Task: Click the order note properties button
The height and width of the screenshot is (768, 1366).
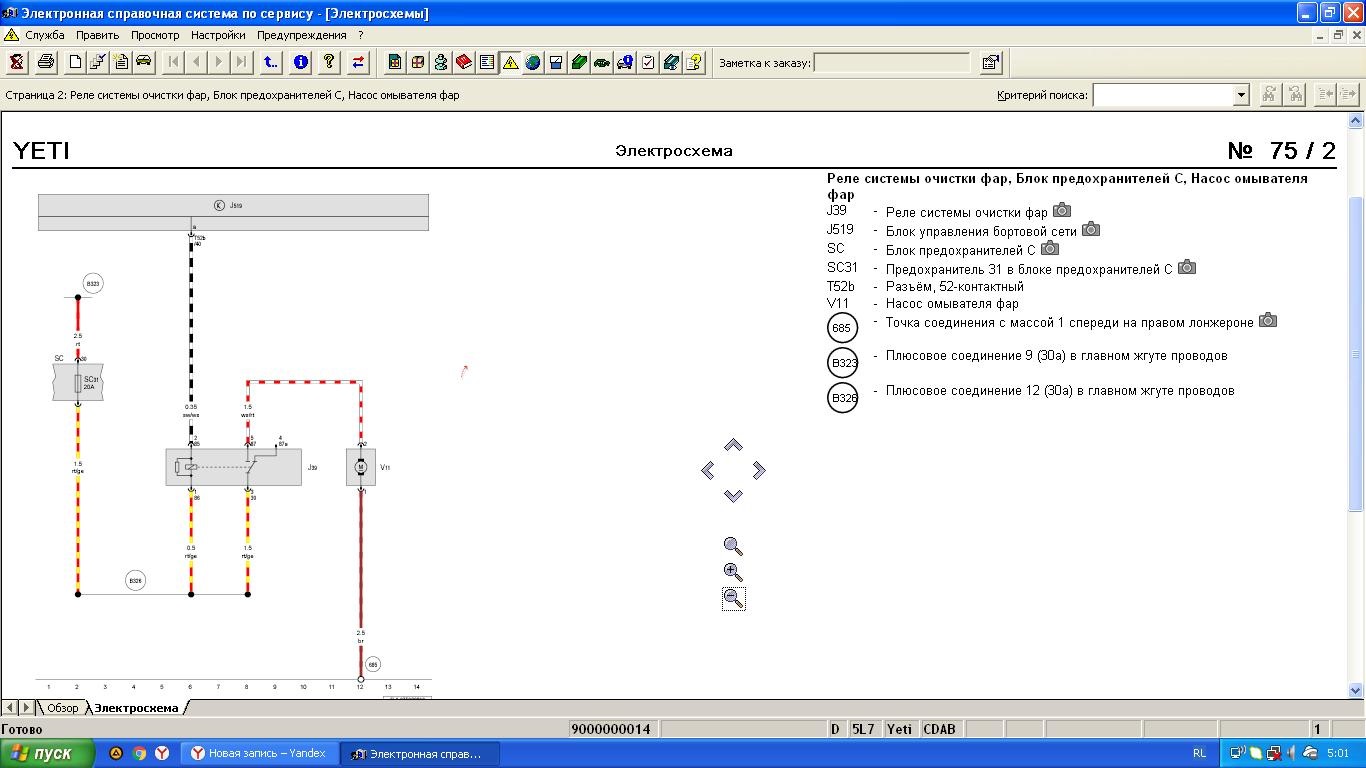Action: [x=990, y=62]
